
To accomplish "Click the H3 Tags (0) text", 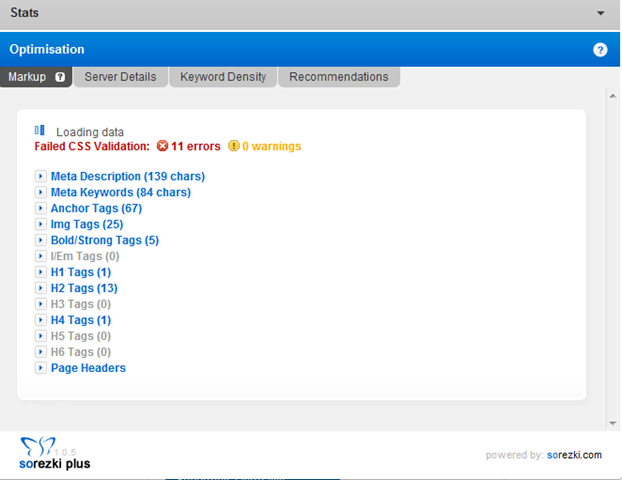I will pos(81,304).
